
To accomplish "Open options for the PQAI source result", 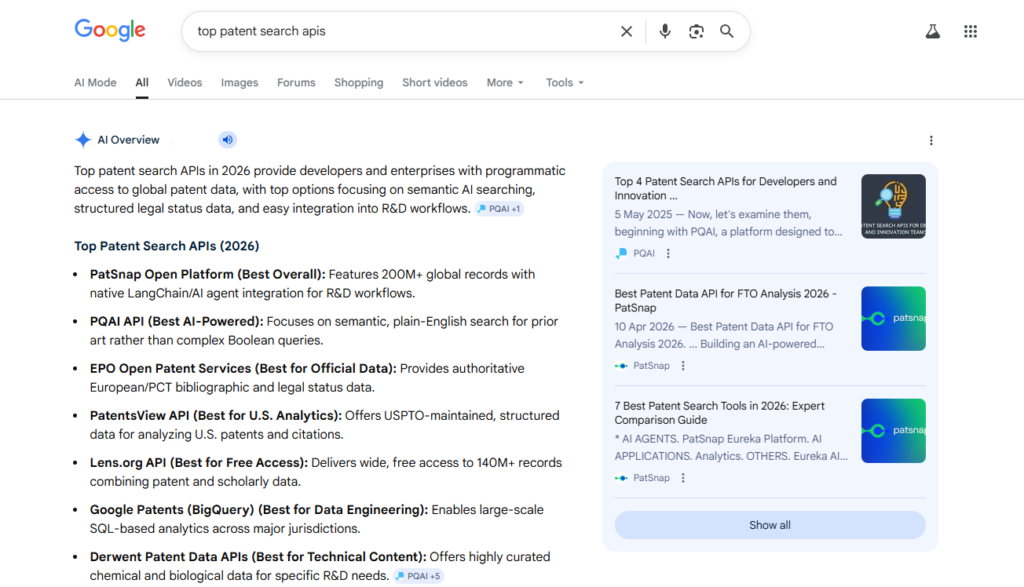I will (669, 254).
